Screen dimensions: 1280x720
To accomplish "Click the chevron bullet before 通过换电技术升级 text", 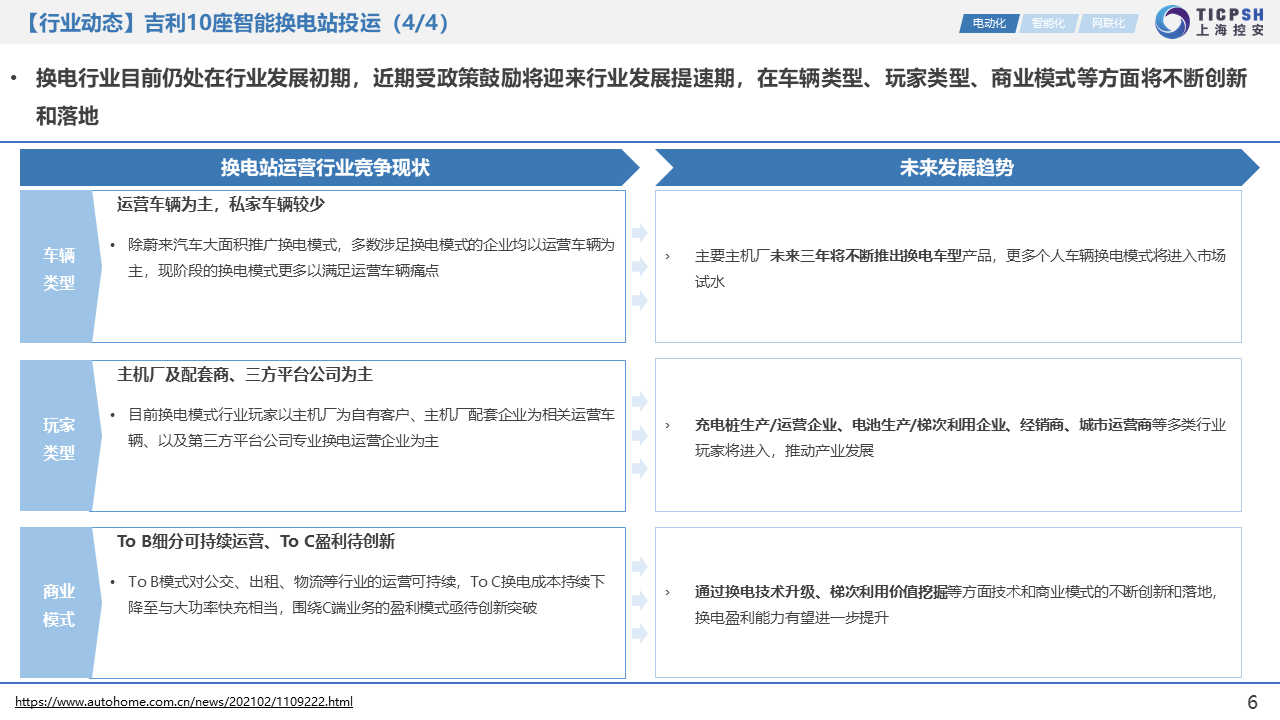I will tap(668, 592).
